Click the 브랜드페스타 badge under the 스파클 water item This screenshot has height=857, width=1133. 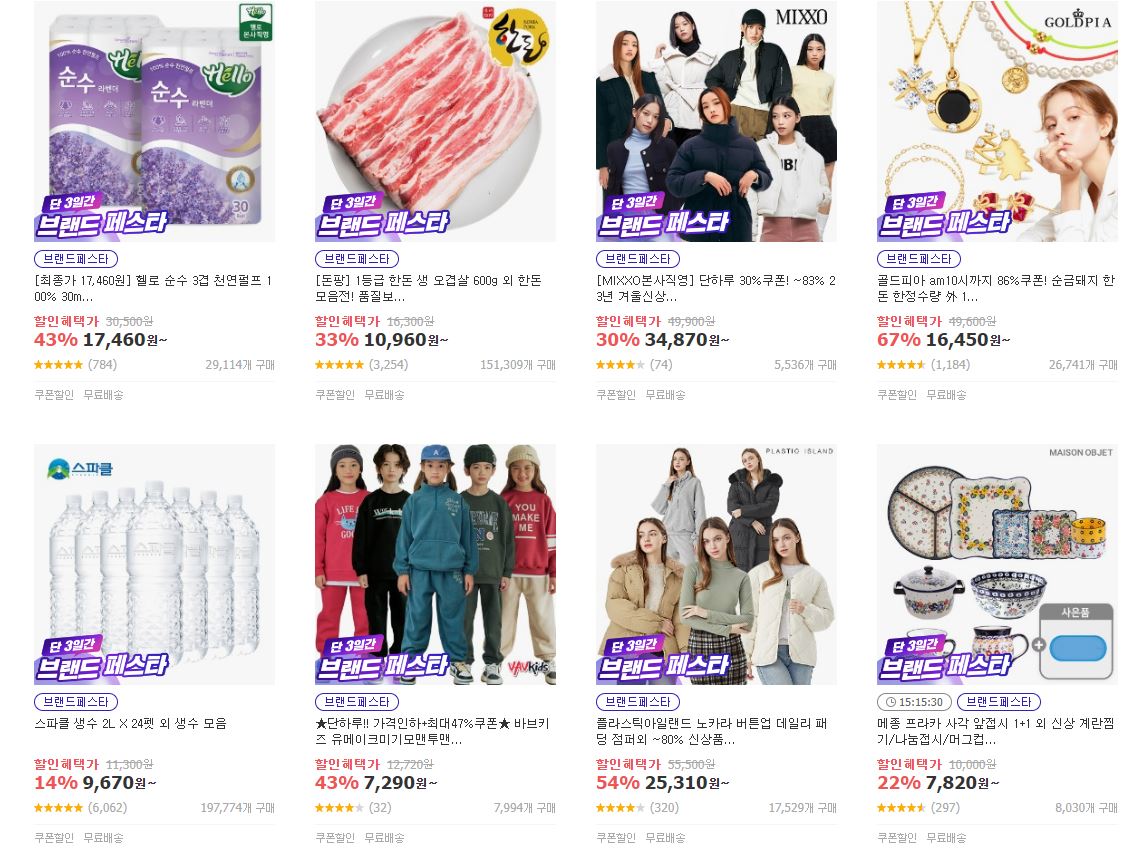pyautogui.click(x=76, y=702)
